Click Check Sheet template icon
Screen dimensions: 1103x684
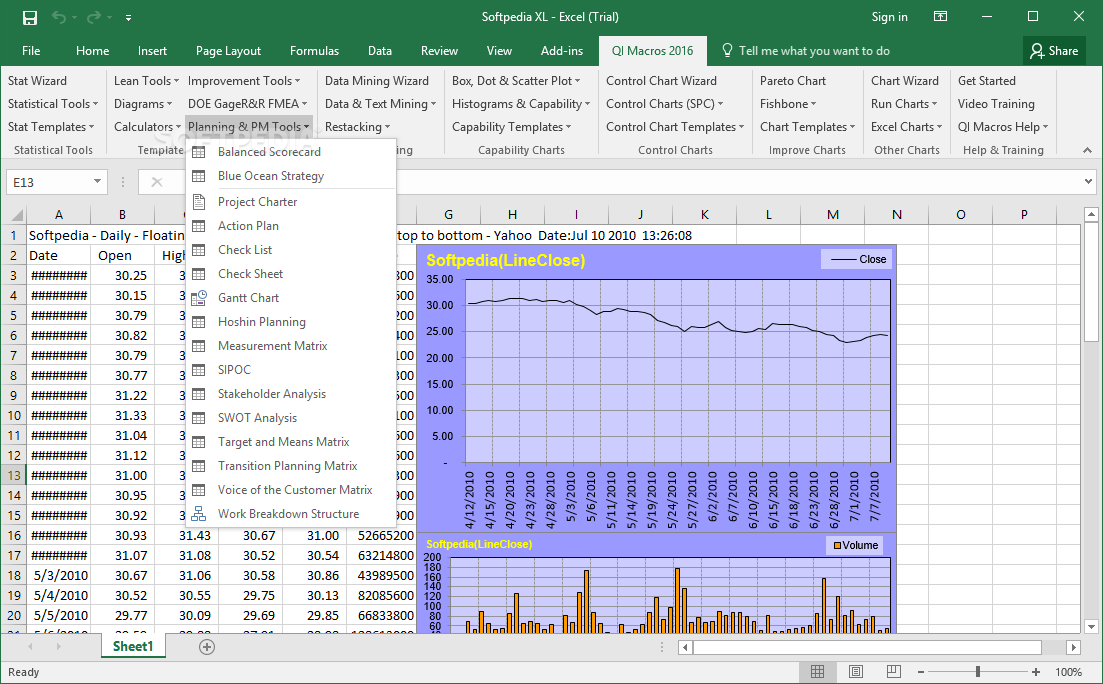coord(199,274)
